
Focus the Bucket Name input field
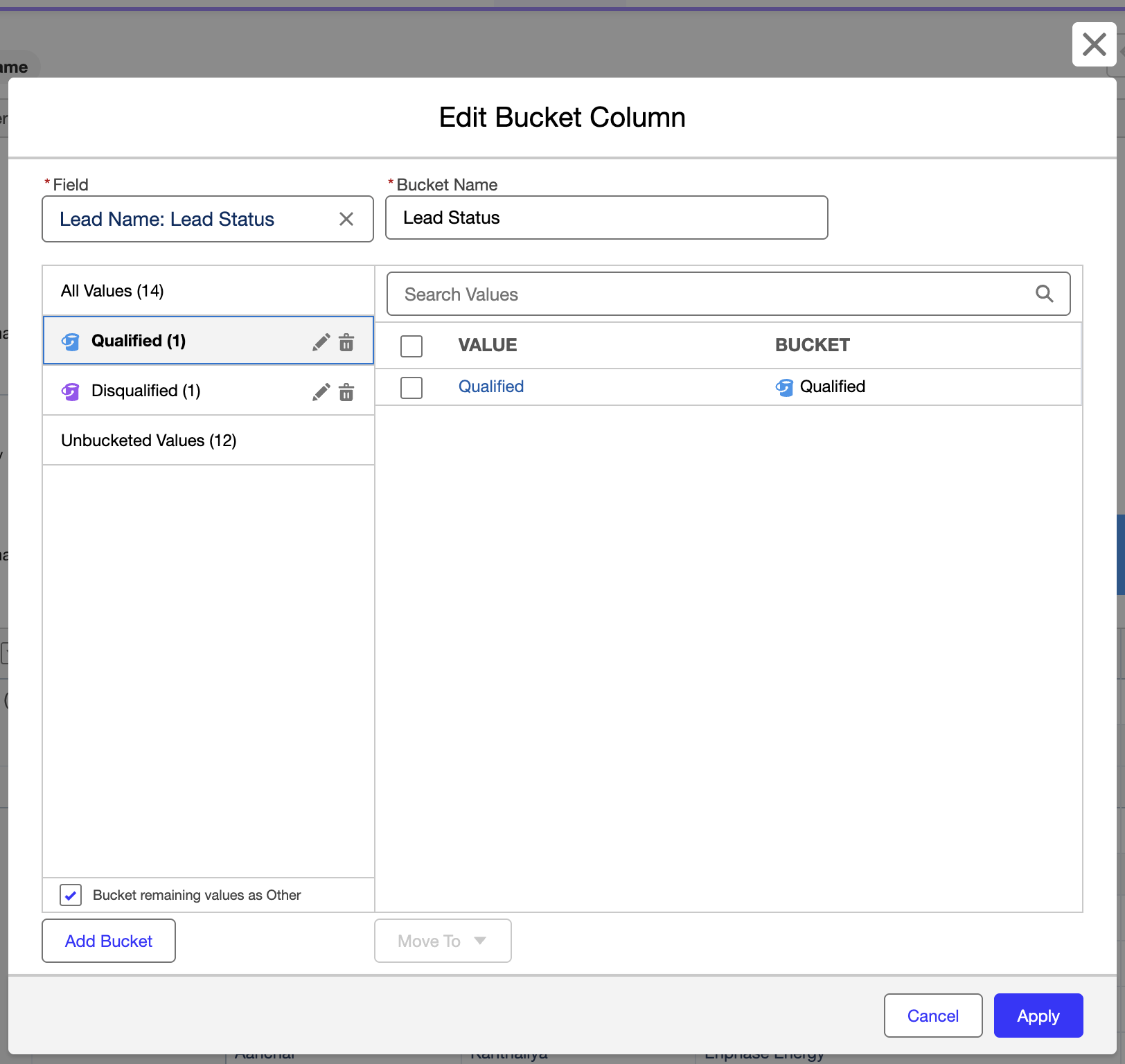point(607,218)
